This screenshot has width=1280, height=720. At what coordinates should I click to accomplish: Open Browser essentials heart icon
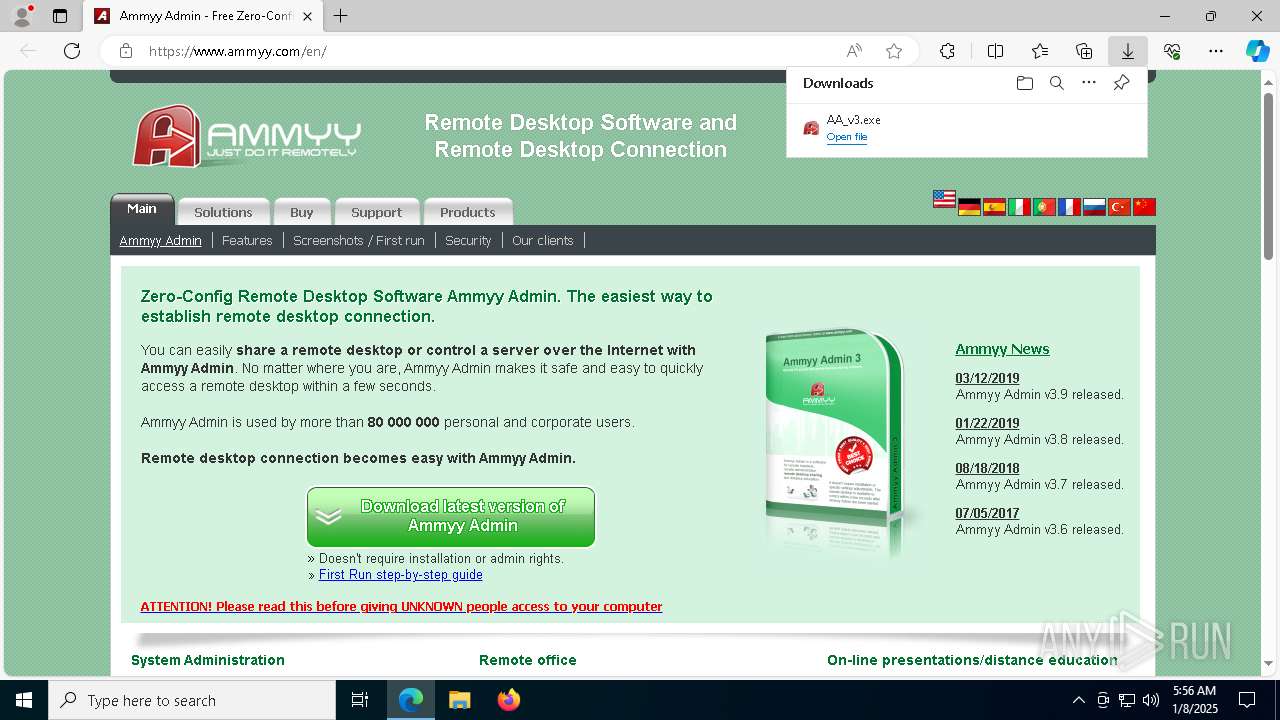pos(1172,51)
